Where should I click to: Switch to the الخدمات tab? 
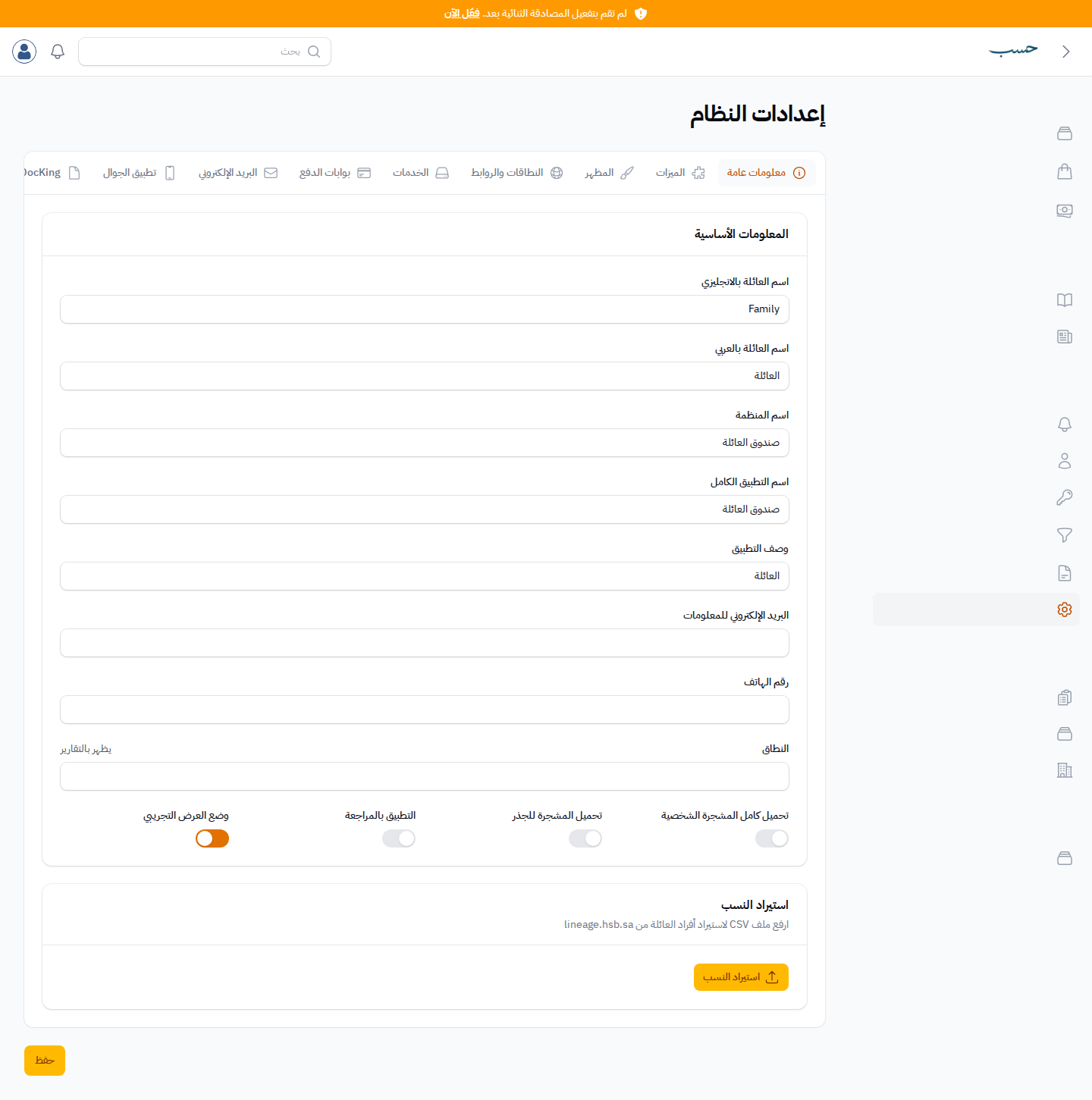click(421, 173)
